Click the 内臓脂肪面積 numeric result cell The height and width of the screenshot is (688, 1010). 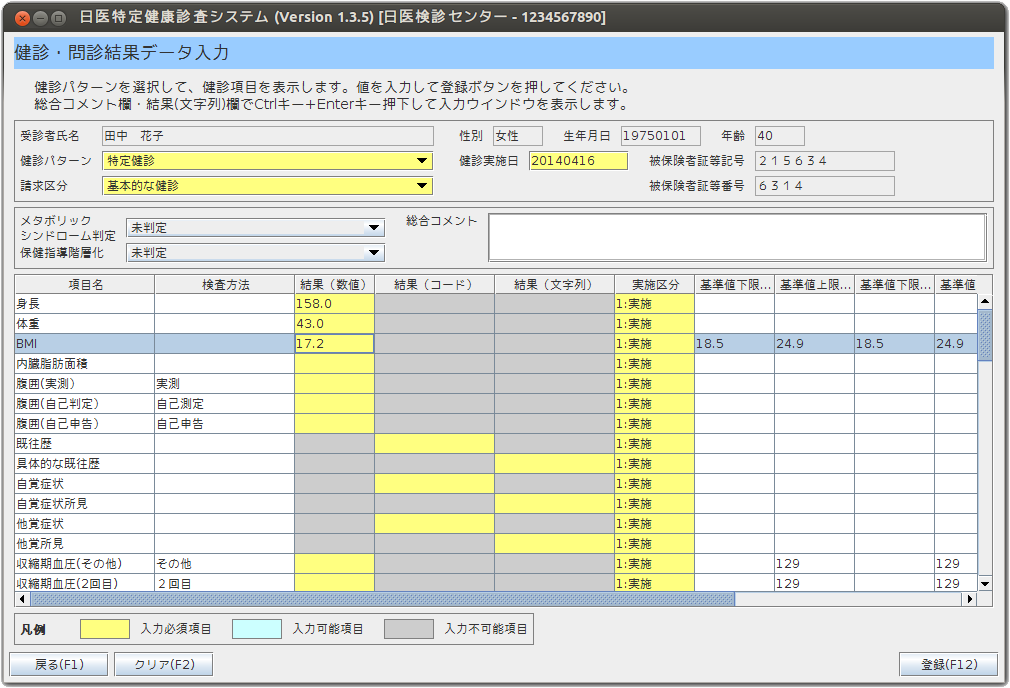click(x=334, y=363)
